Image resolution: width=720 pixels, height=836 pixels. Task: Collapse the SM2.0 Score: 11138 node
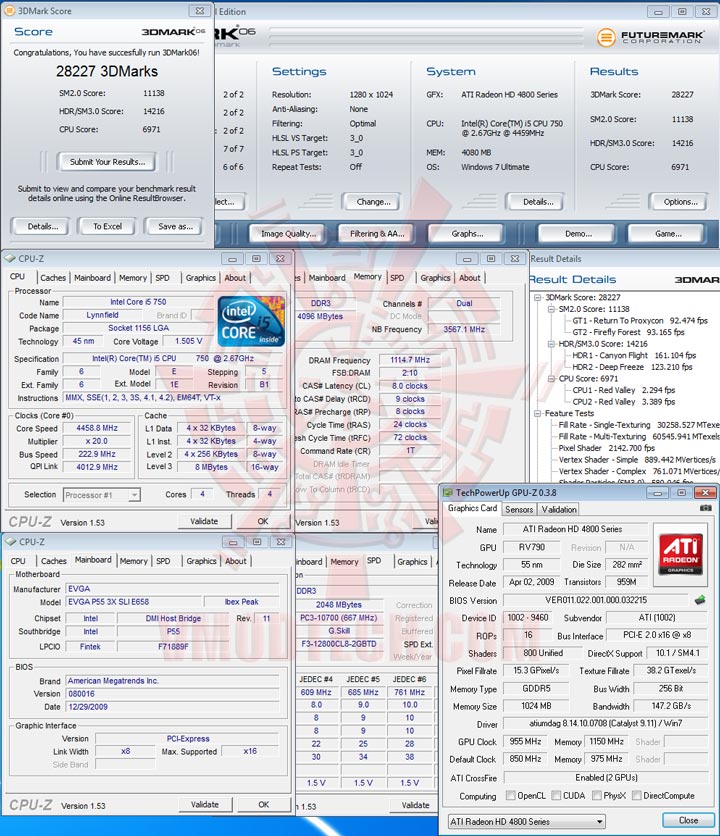[x=551, y=309]
